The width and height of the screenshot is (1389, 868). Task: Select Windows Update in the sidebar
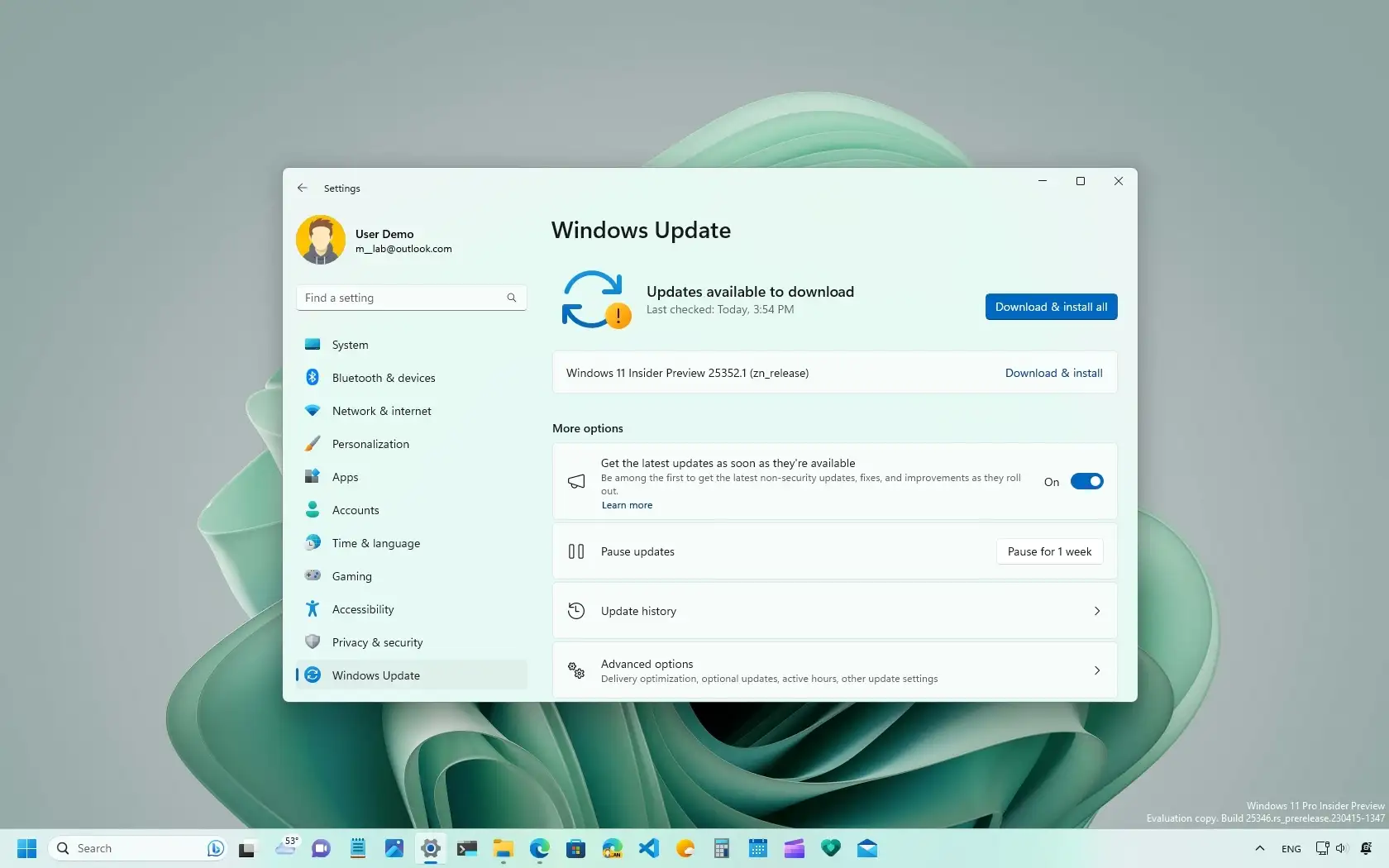[x=411, y=675]
